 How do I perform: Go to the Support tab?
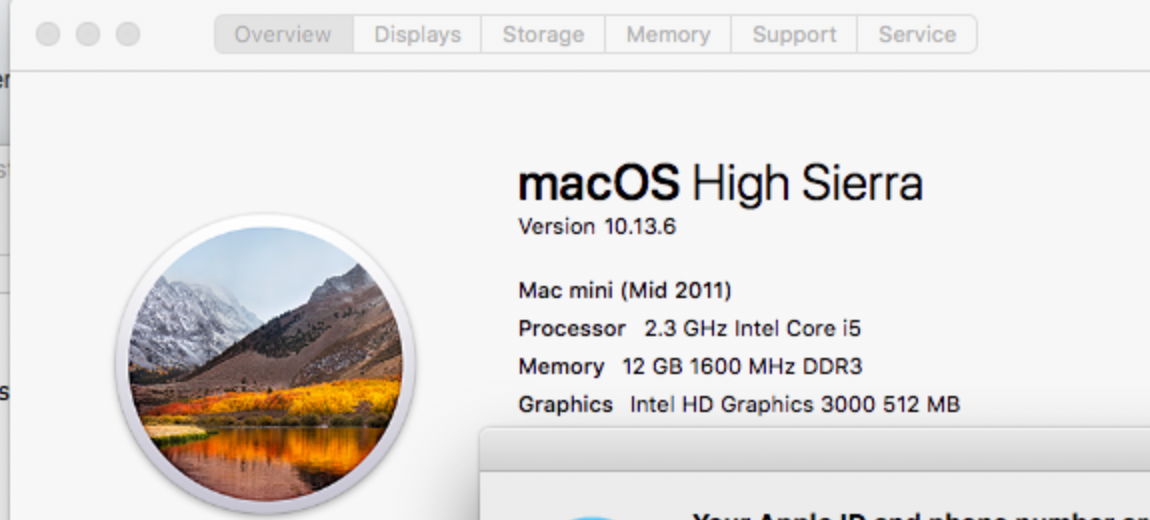click(x=793, y=34)
